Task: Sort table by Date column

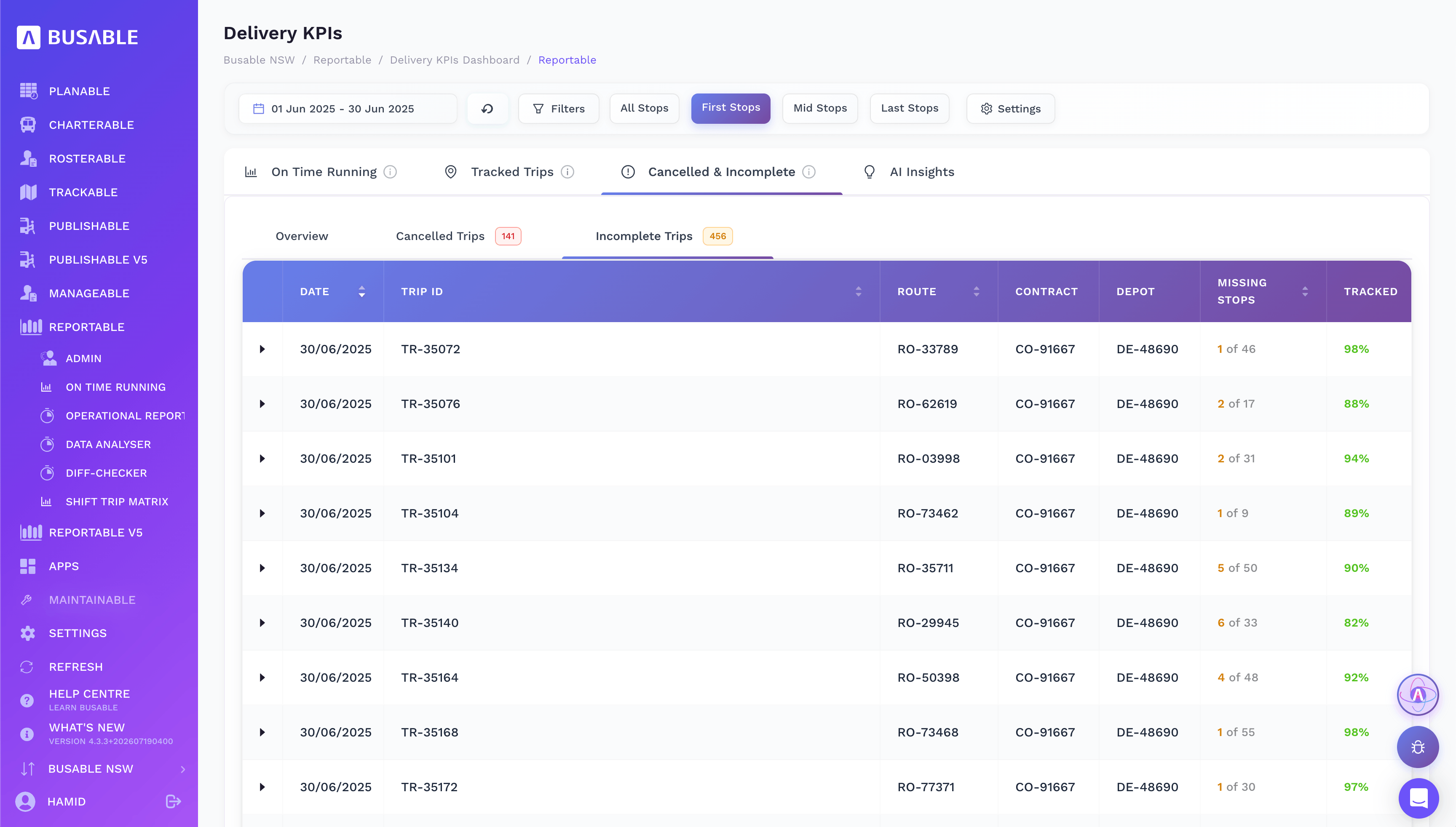Action: point(361,291)
